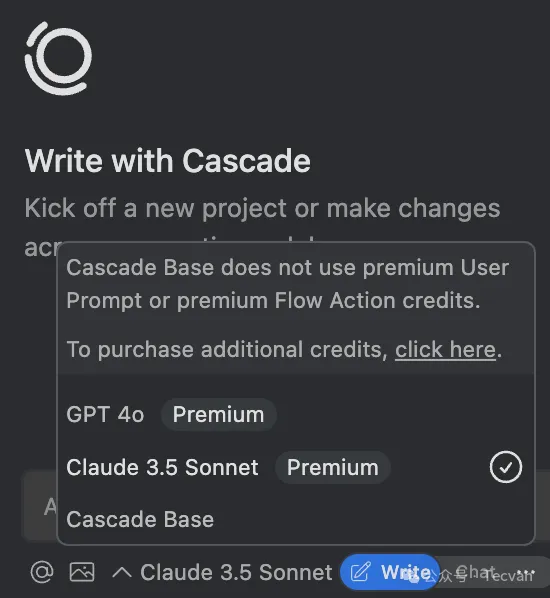Click the pencil icon in Write button
Screen dimensions: 550x598
(360, 572)
